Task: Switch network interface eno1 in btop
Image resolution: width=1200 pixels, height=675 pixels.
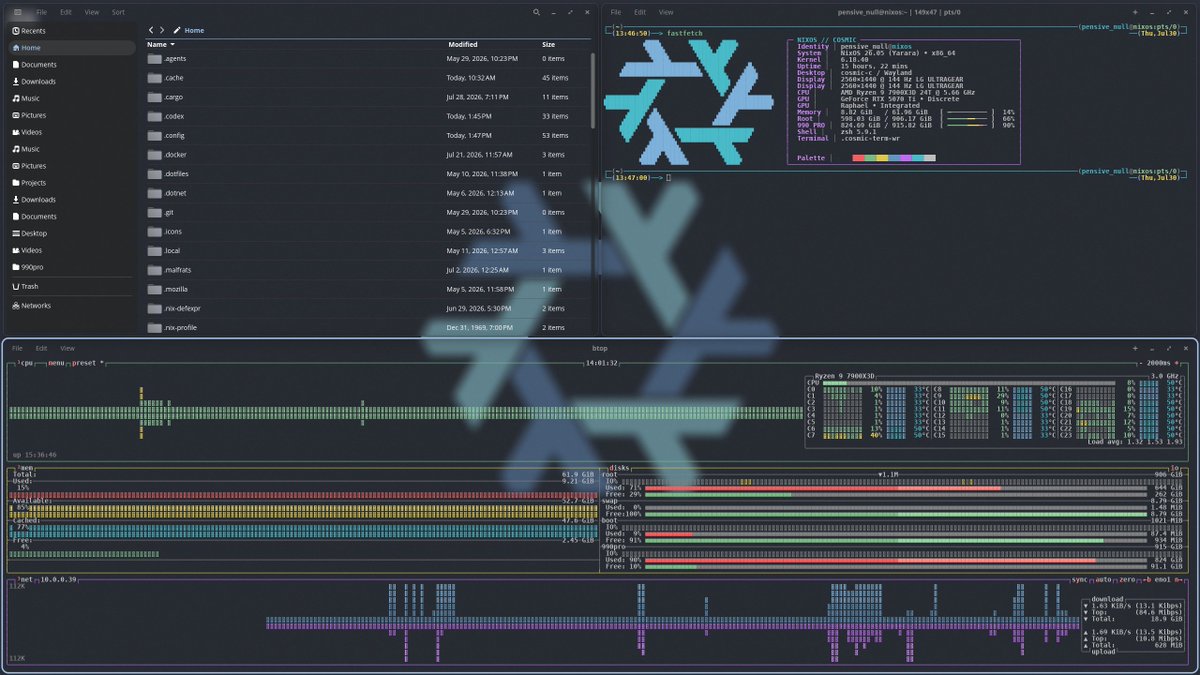Action: pyautogui.click(x=1161, y=579)
